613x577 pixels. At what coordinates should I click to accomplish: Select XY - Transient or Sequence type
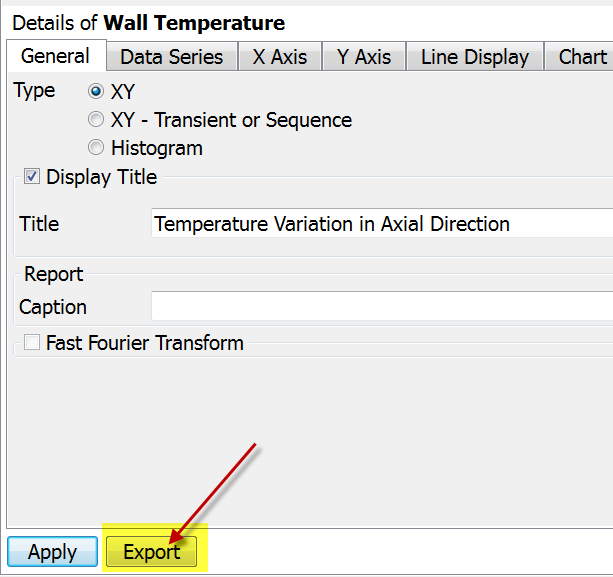point(96,120)
